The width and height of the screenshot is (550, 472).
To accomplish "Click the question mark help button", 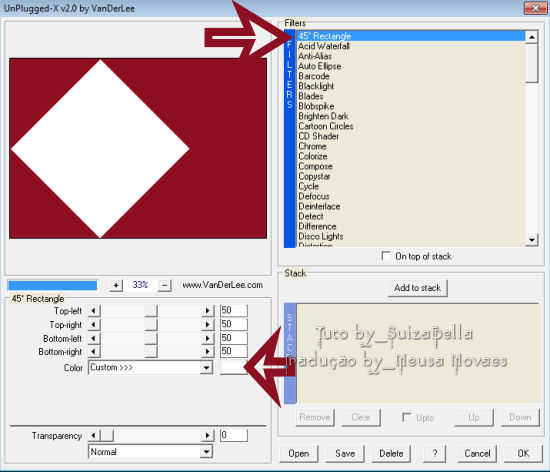I will pos(435,454).
